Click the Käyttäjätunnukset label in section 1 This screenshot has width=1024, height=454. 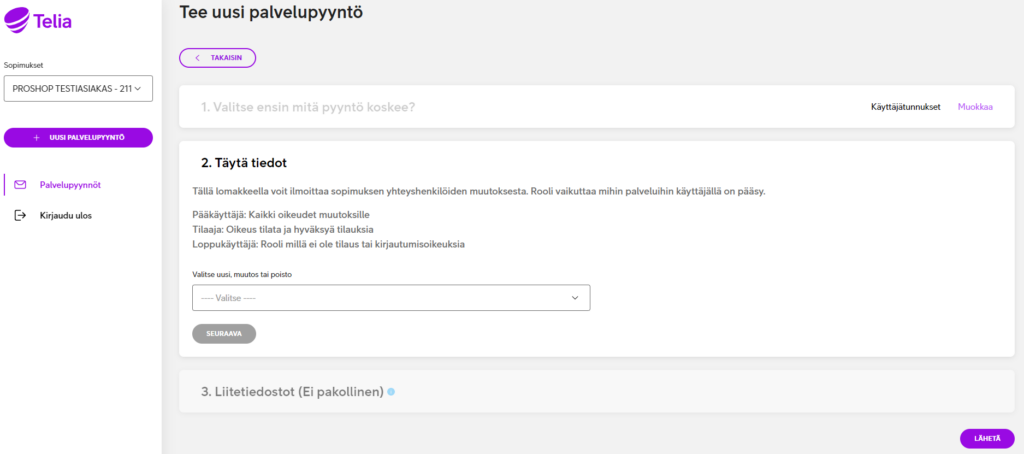click(x=905, y=106)
